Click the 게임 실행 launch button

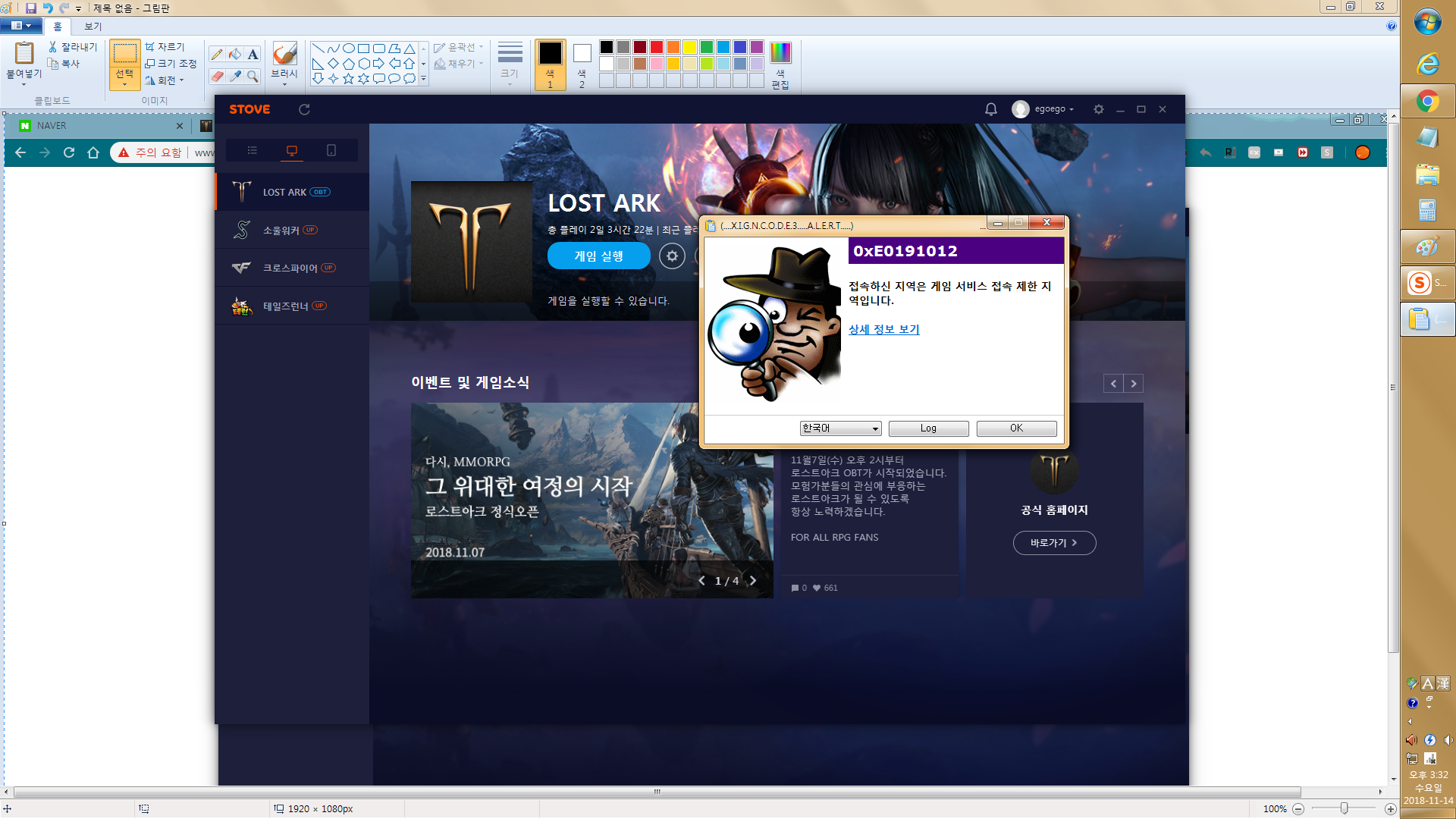coord(599,256)
